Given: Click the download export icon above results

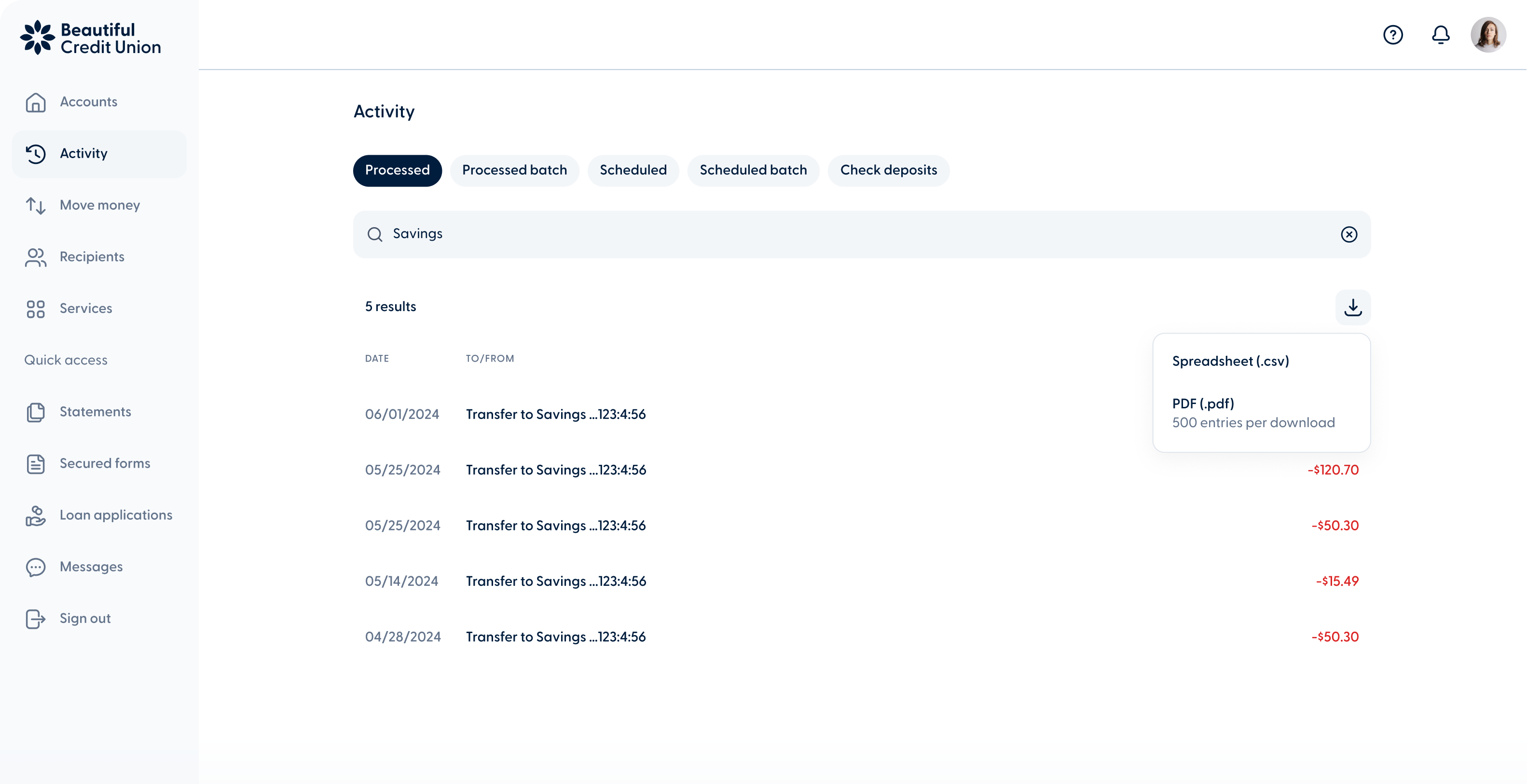Looking at the screenshot, I should click(x=1353, y=307).
